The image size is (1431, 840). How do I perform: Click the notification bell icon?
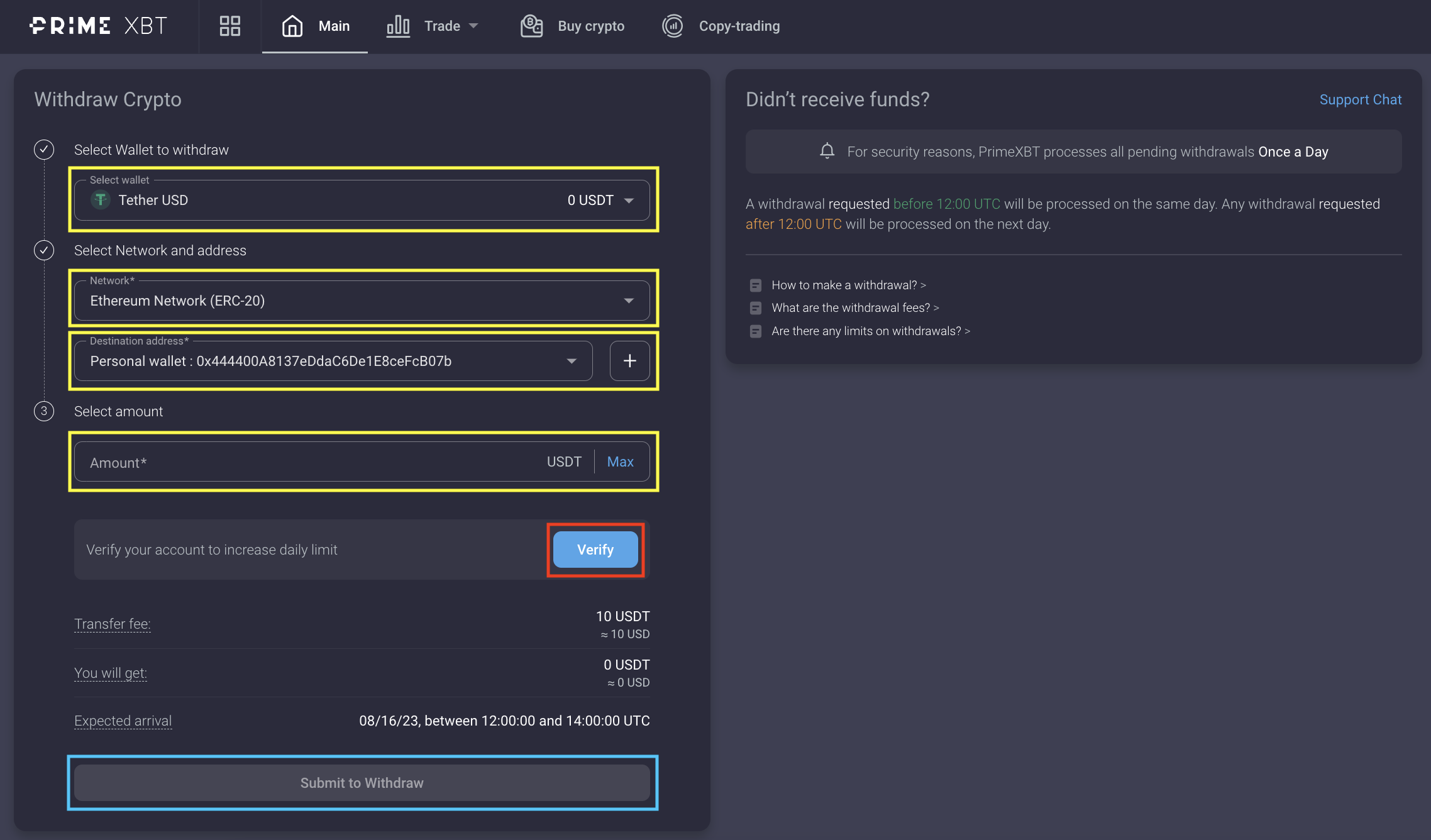click(827, 151)
